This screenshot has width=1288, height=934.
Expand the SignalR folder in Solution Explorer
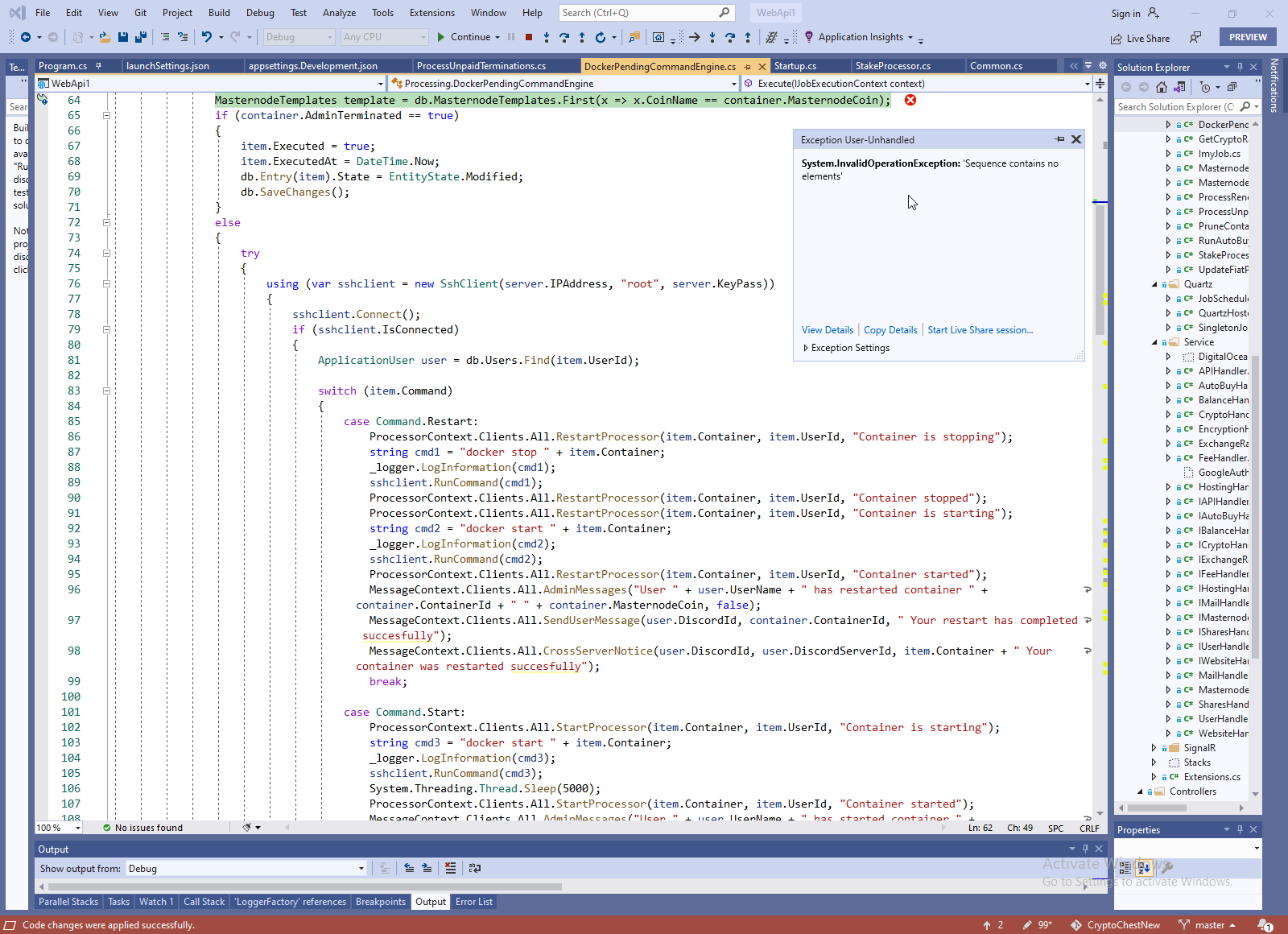[1154, 748]
